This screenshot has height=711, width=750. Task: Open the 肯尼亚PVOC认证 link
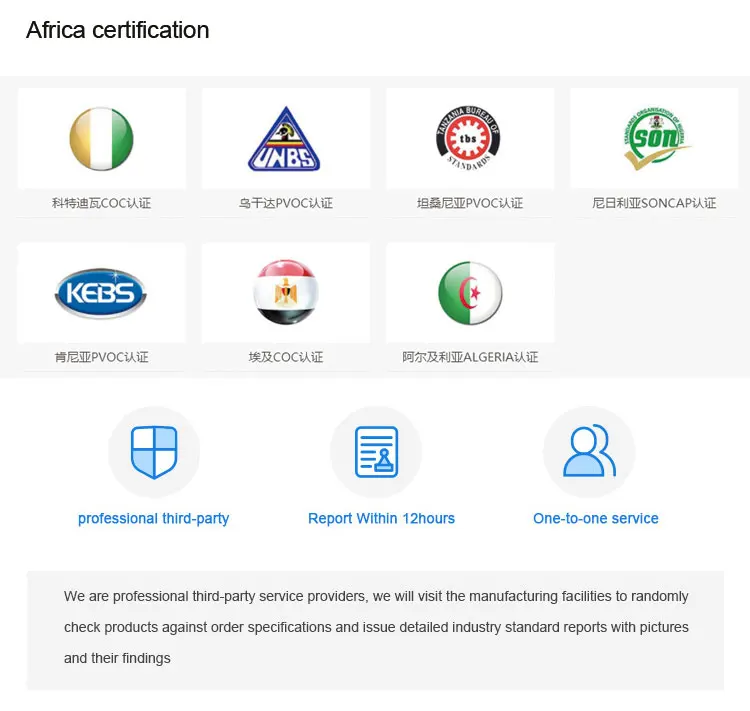coord(101,357)
